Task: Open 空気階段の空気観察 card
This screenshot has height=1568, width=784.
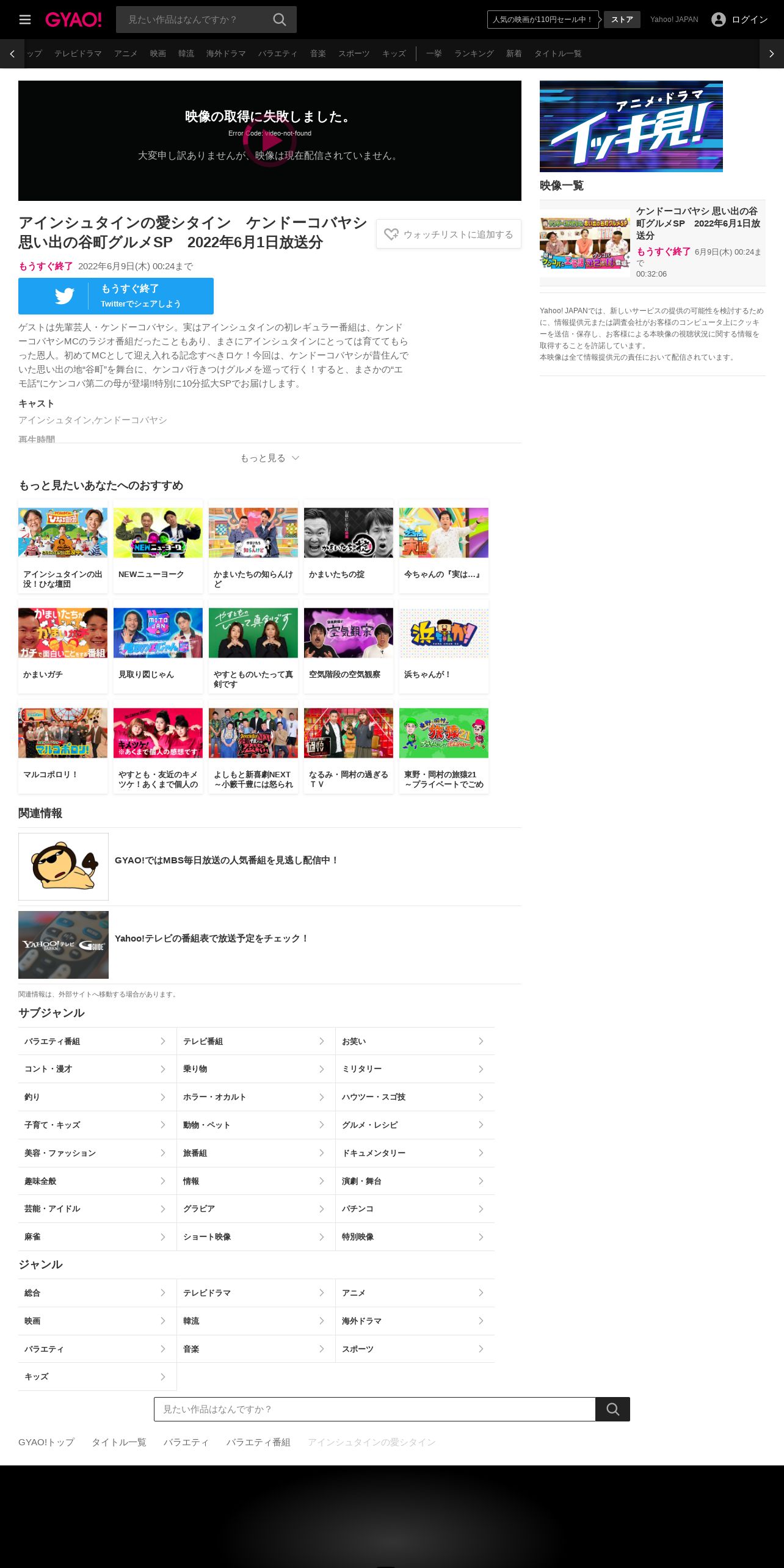Action: (349, 647)
